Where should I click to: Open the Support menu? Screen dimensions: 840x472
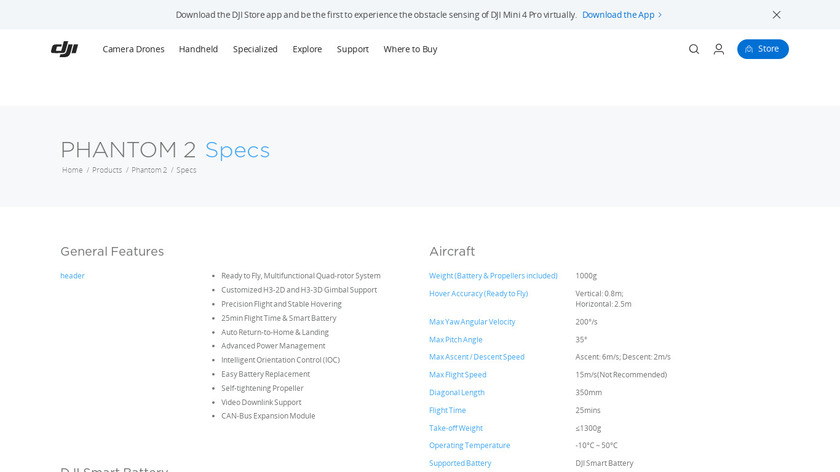(352, 49)
